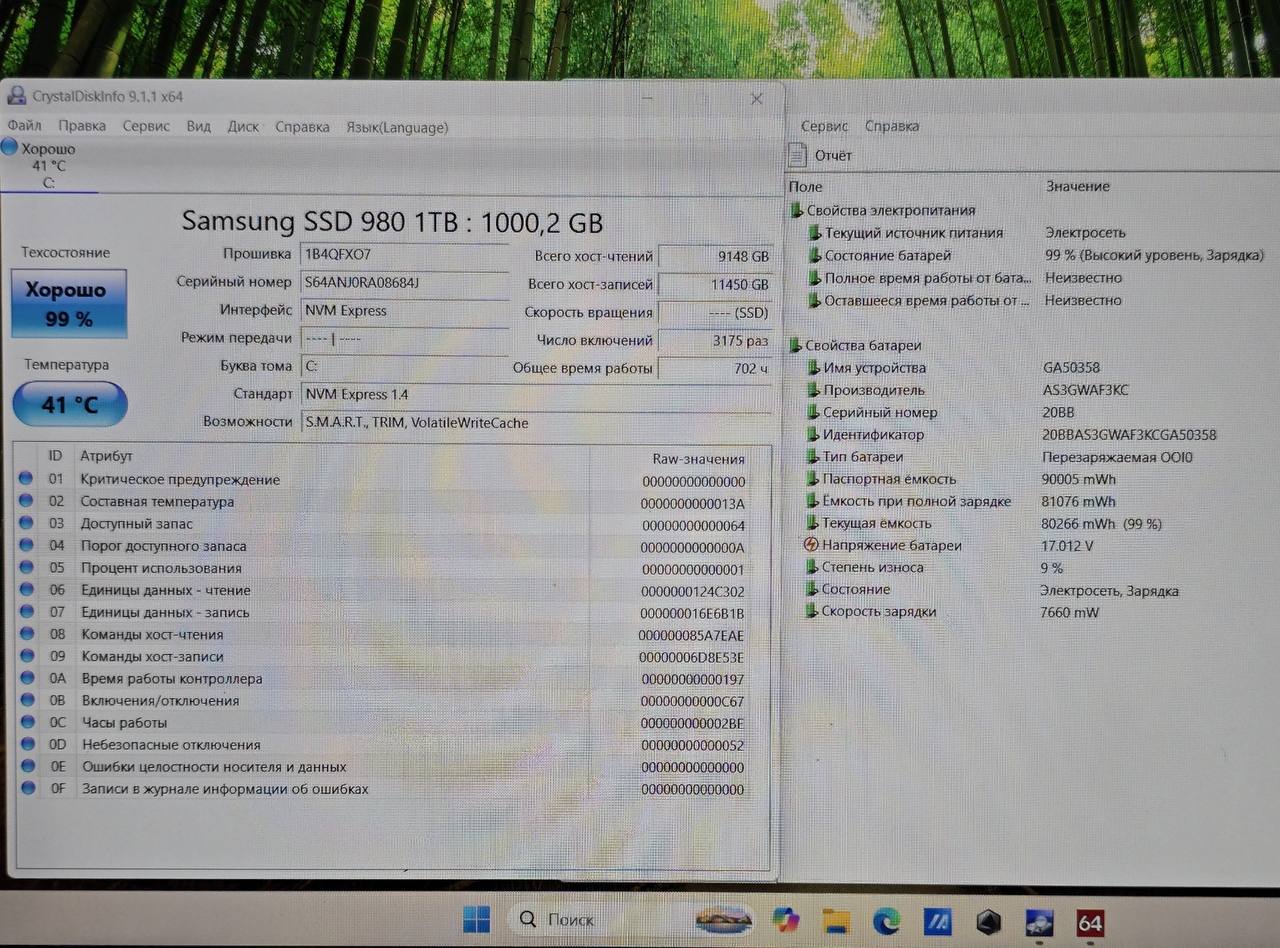Image resolution: width=1280 pixels, height=948 pixels.
Task: Click the Серийный номер field in CrystalDiskInfo
Action: pyautogui.click(x=405, y=282)
